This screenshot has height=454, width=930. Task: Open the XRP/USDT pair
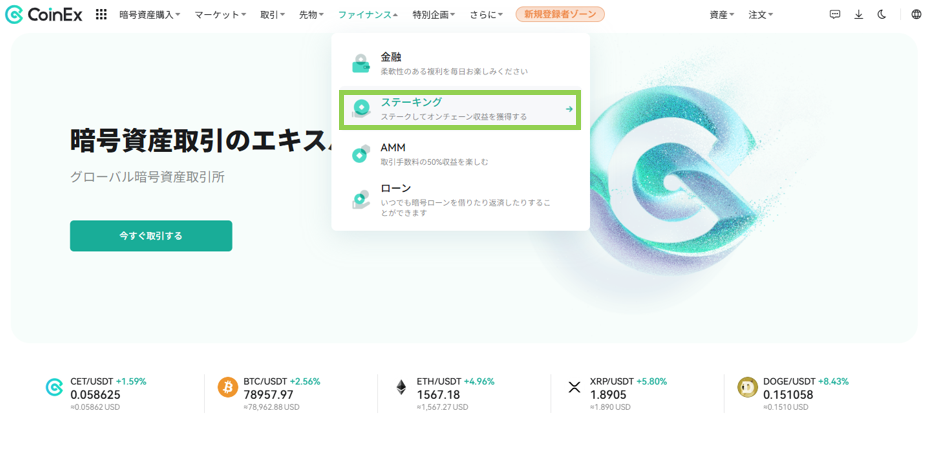click(x=612, y=381)
